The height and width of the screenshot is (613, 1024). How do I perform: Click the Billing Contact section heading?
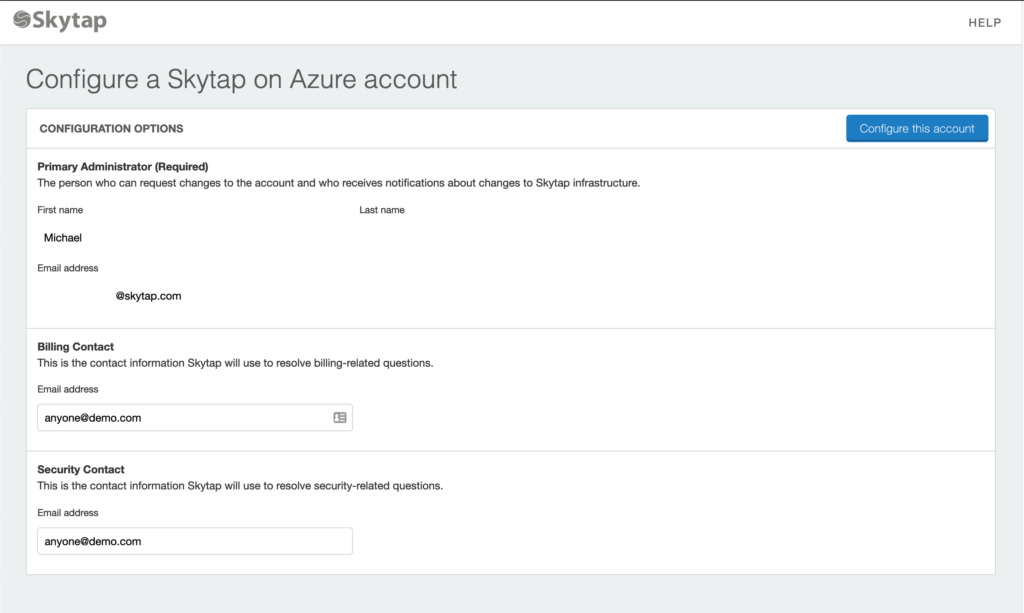pyautogui.click(x=75, y=347)
